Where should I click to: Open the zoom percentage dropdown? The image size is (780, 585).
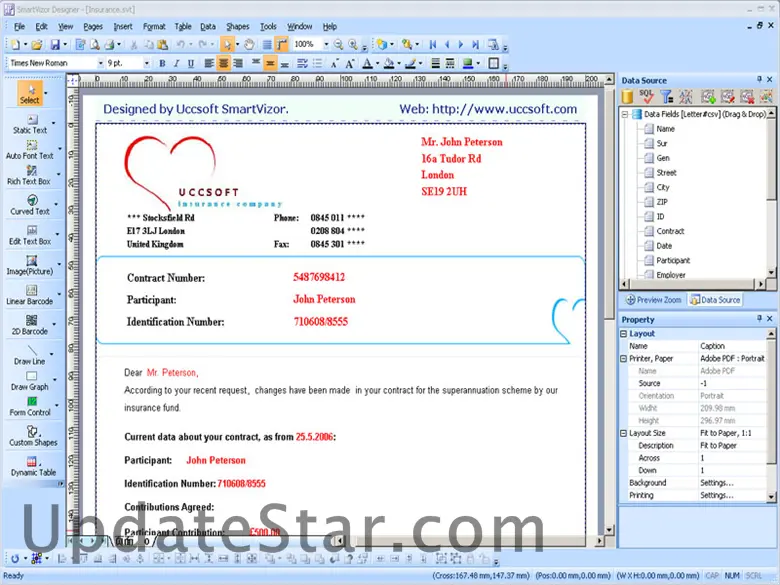(326, 45)
